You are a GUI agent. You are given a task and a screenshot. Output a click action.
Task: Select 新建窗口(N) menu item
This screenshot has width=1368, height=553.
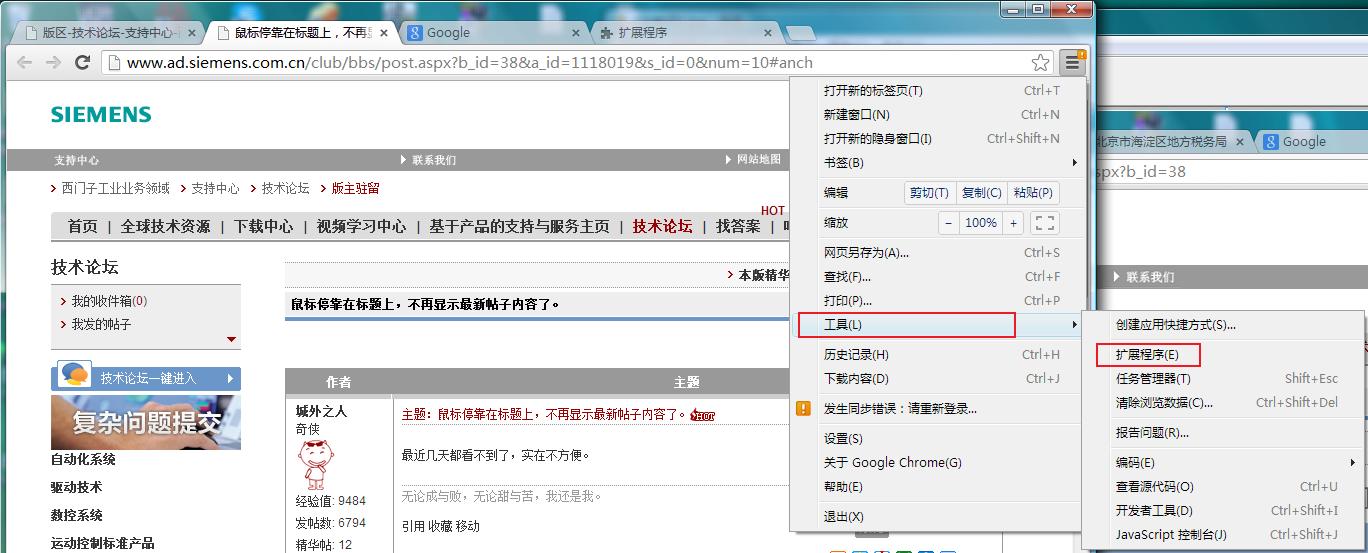coord(940,114)
